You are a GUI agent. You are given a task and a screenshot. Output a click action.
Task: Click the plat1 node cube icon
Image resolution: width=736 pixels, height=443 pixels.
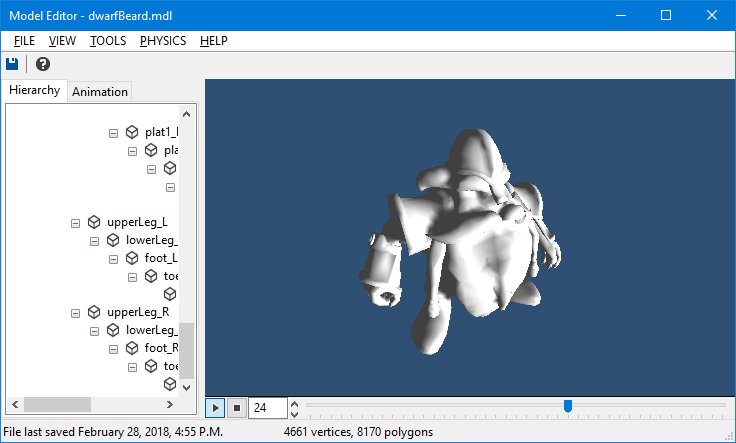(x=131, y=132)
